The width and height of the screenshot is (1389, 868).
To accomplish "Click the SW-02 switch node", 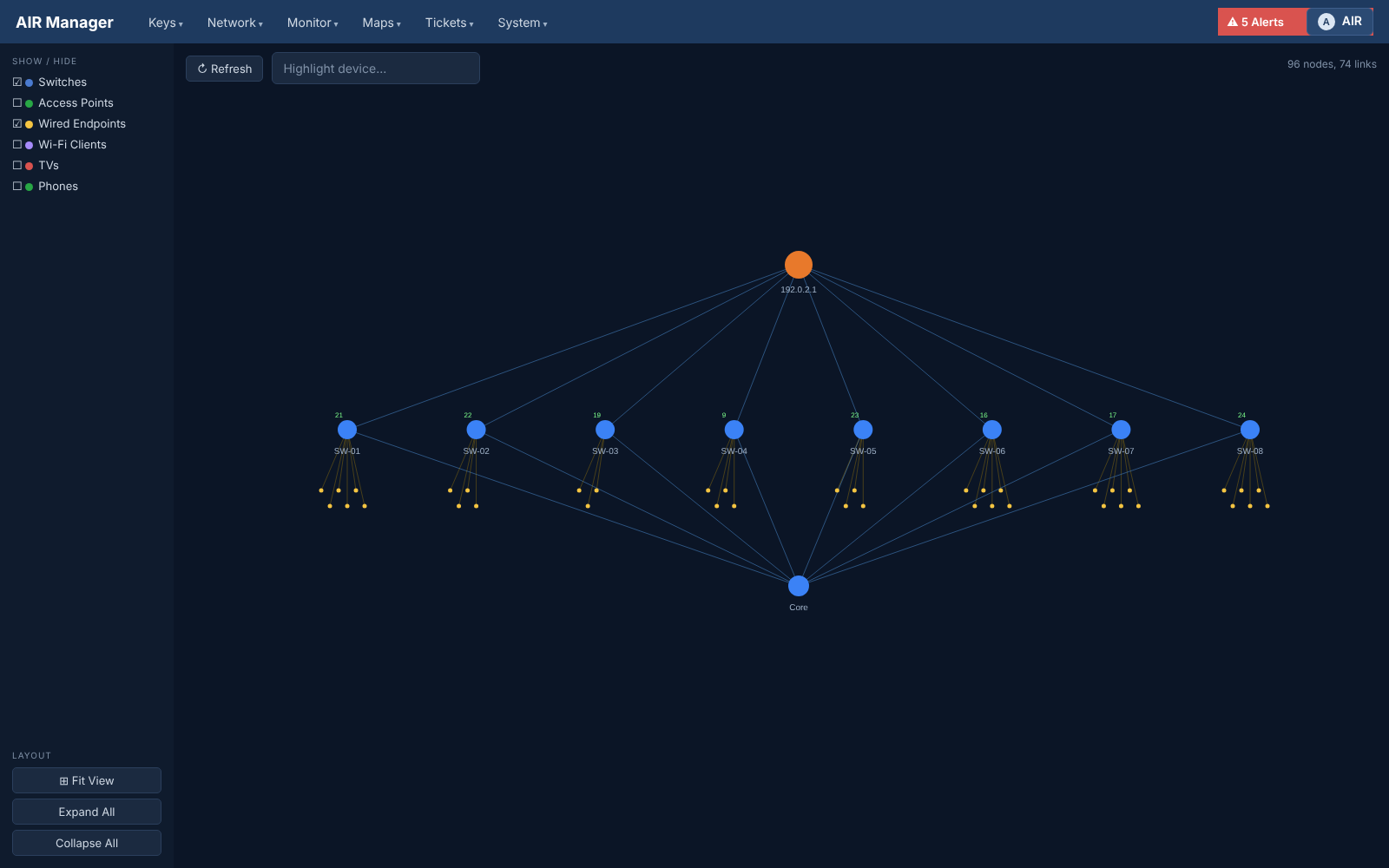I will point(476,430).
